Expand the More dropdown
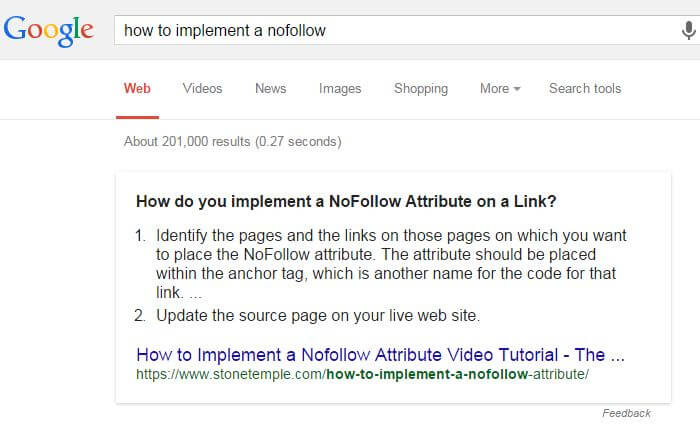 (500, 88)
